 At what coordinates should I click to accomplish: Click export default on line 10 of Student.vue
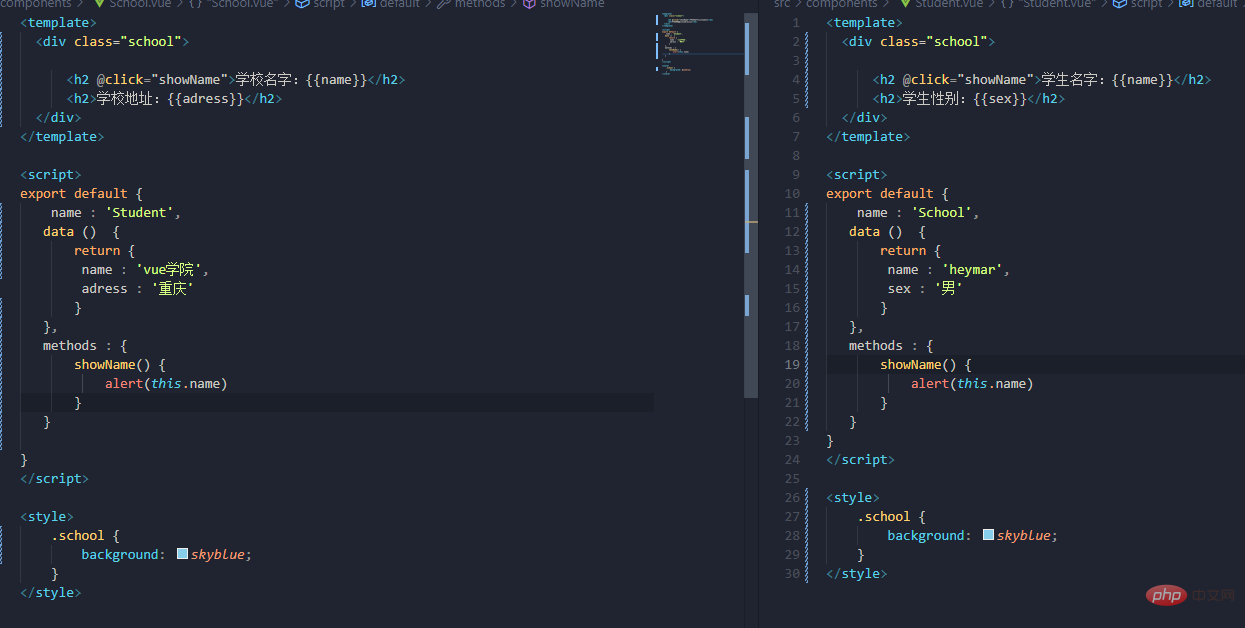[880, 193]
